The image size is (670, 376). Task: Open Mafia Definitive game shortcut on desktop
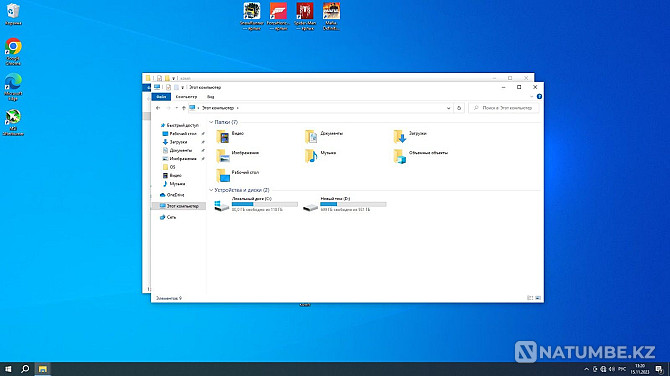pyautogui.click(x=331, y=16)
